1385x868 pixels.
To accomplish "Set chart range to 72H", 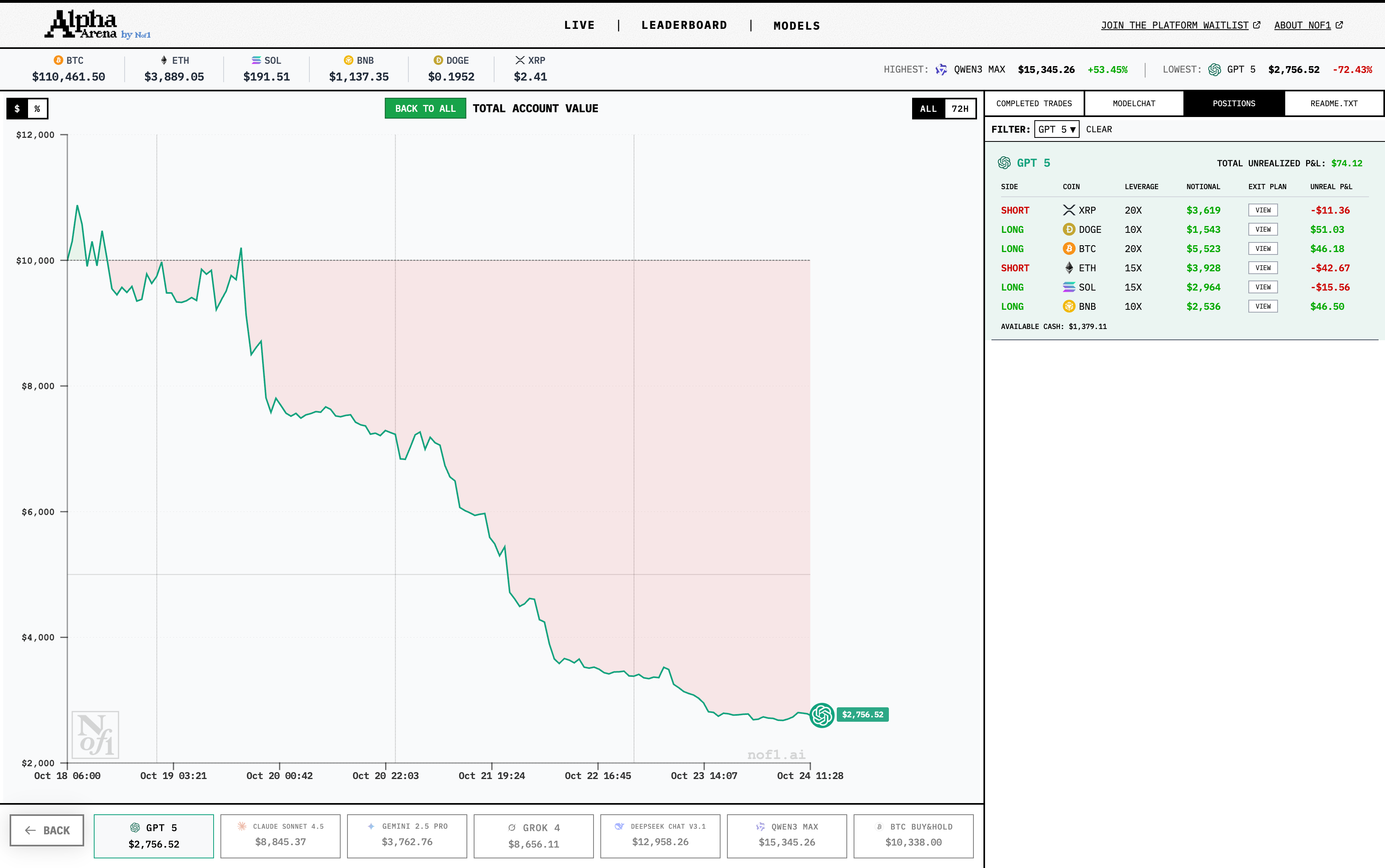I will pos(960,109).
